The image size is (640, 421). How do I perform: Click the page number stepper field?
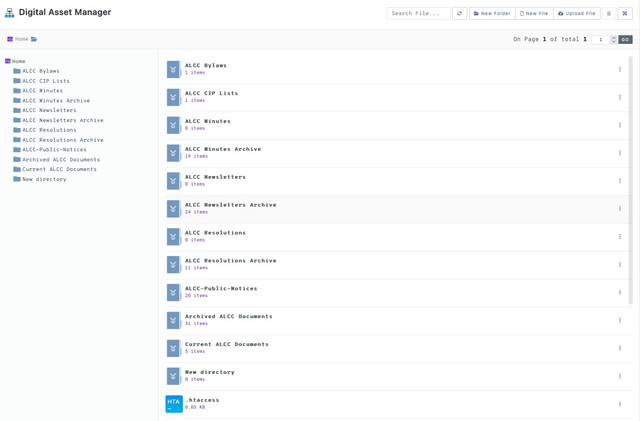click(x=601, y=39)
